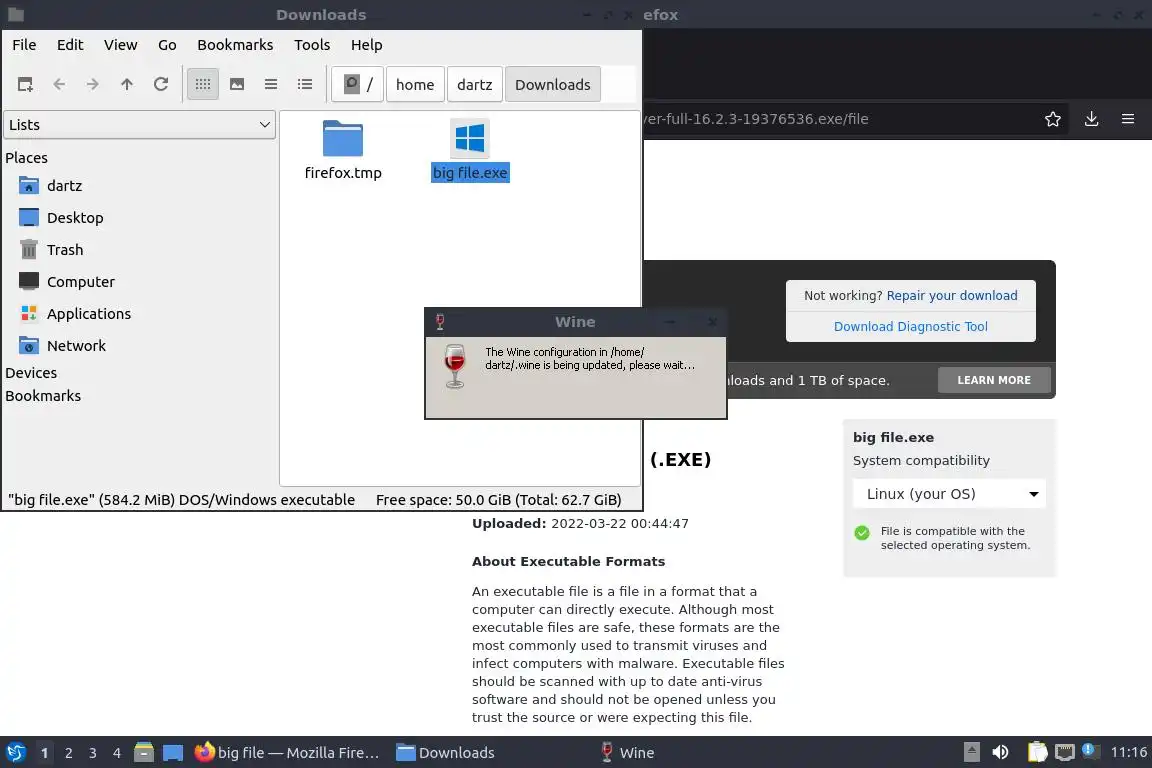The height and width of the screenshot is (768, 1152).
Task: Switch to Firefox big file taskbar entry
Action: pyautogui.click(x=287, y=753)
